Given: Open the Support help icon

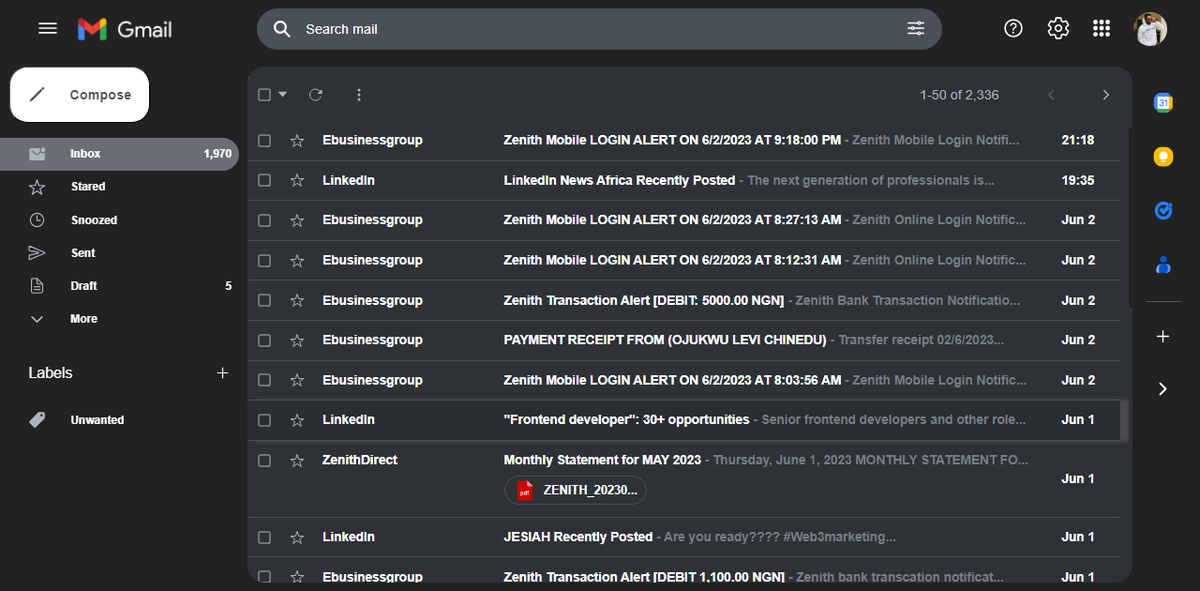Looking at the screenshot, I should 1013,29.
